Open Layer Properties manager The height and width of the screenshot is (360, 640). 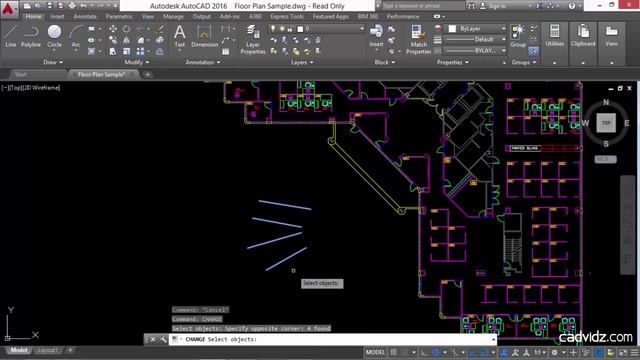point(253,40)
